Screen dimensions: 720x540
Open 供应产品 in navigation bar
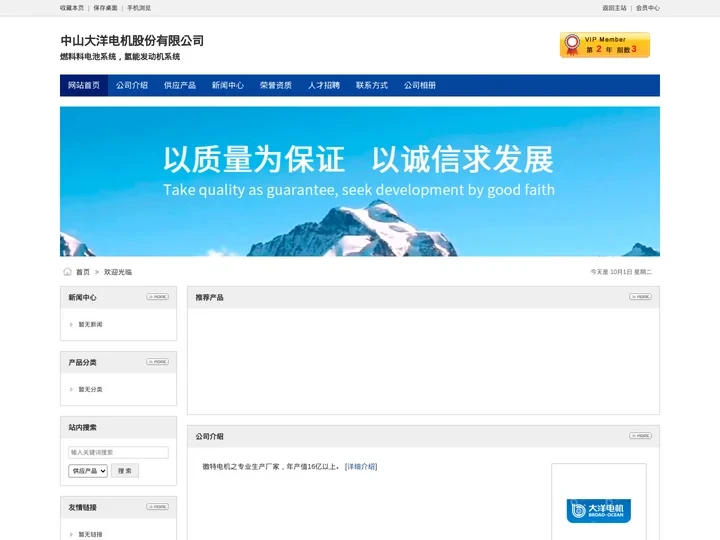pyautogui.click(x=180, y=85)
